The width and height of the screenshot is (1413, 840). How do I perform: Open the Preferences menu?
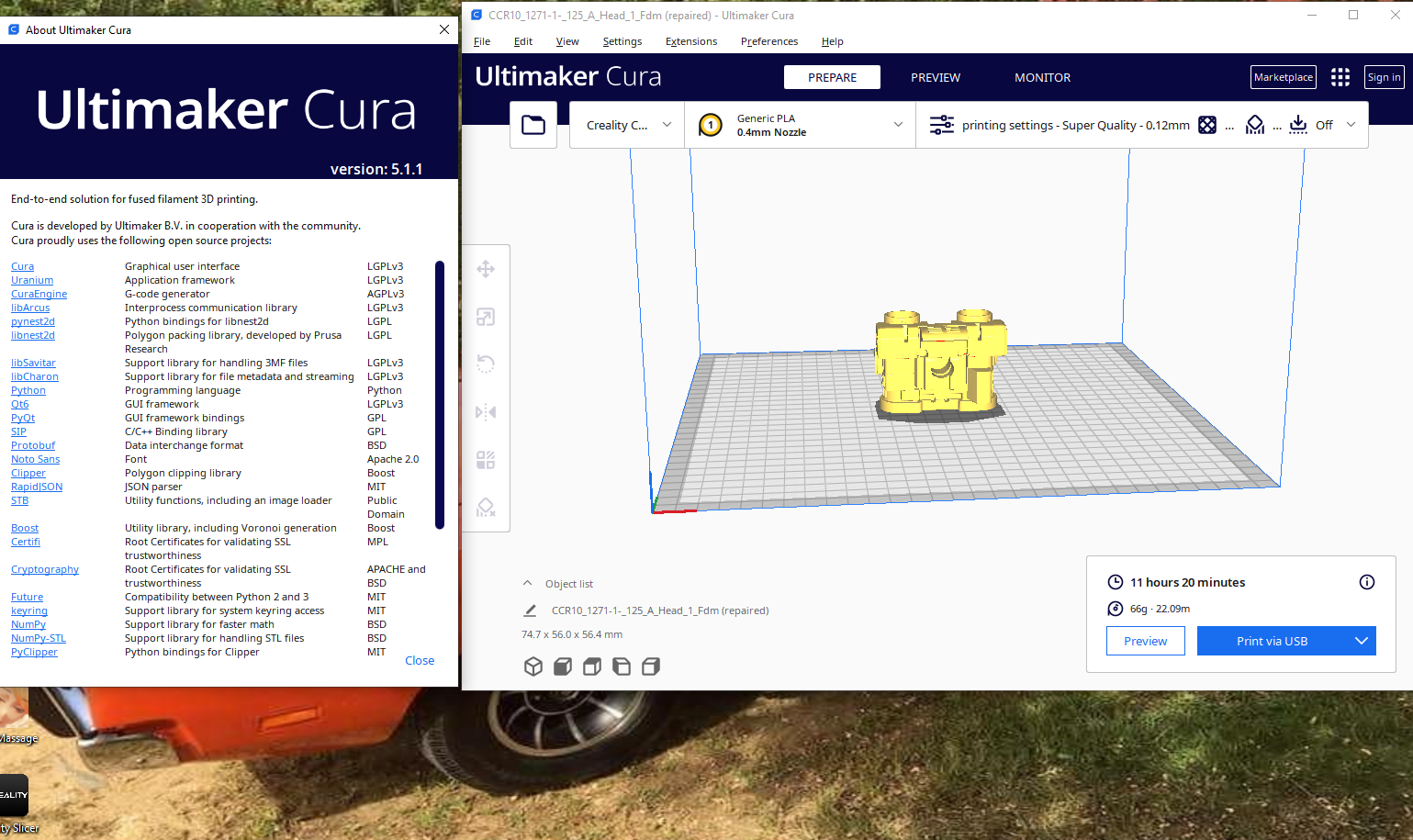[x=769, y=41]
